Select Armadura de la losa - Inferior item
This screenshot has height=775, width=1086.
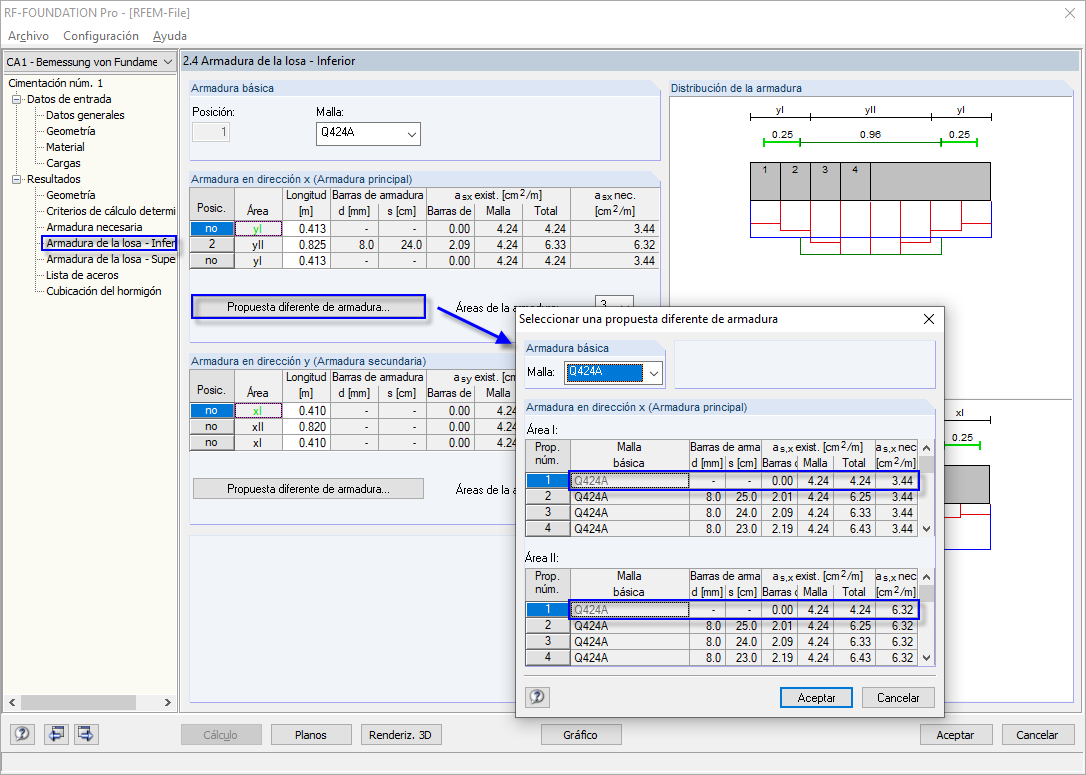pyautogui.click(x=110, y=243)
